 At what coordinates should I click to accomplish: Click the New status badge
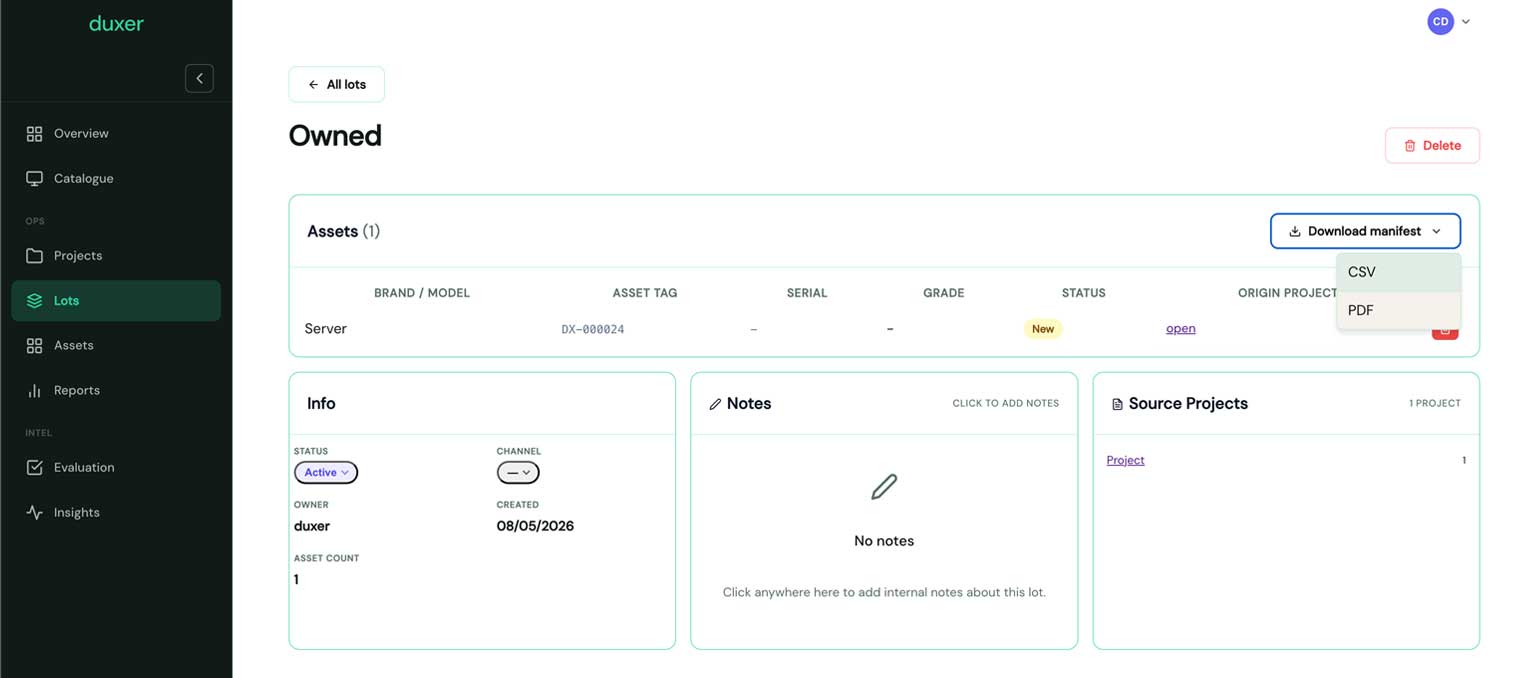1043,328
